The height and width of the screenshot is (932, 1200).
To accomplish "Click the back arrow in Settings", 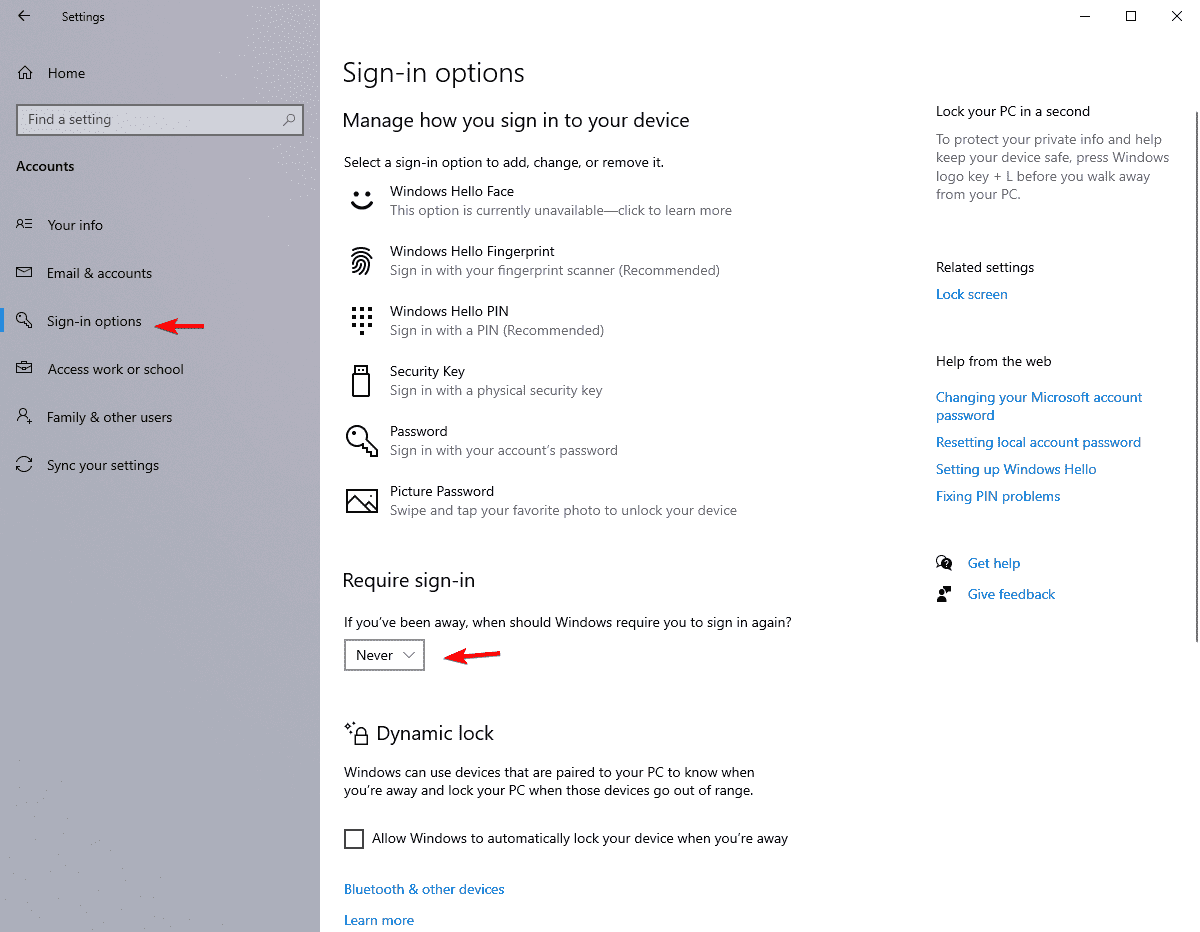I will (24, 16).
